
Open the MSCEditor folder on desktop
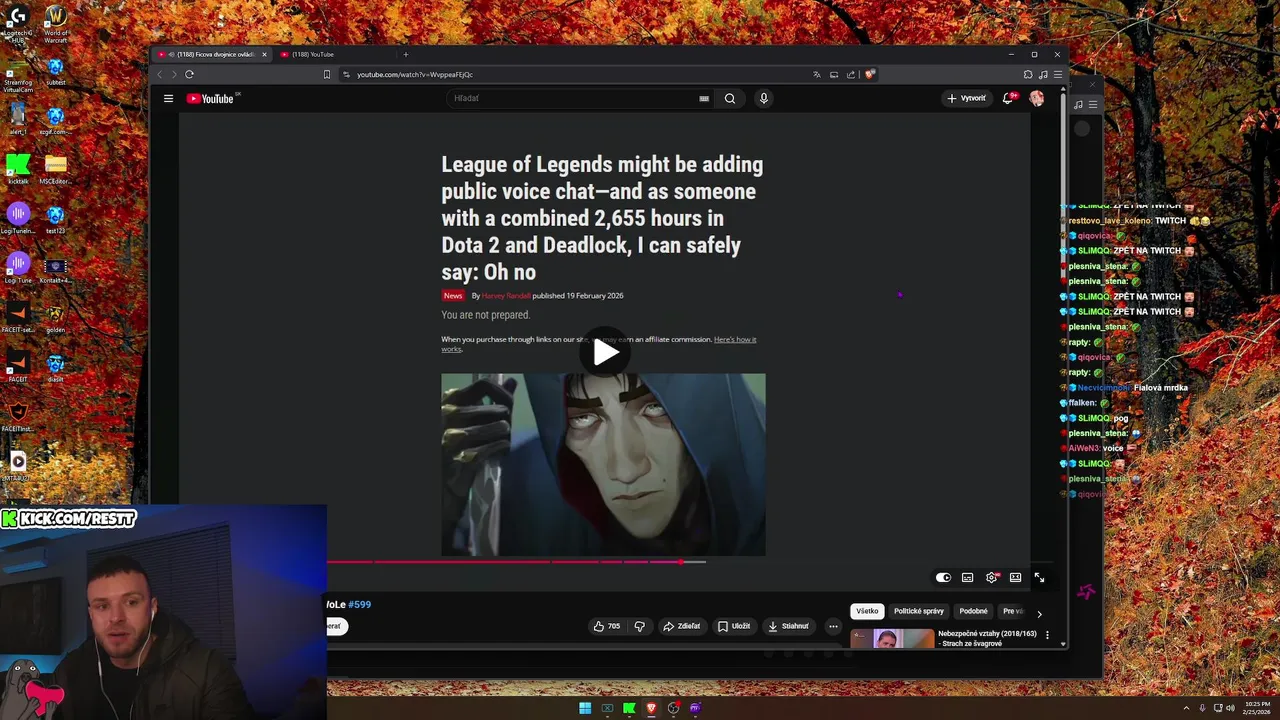pos(56,168)
